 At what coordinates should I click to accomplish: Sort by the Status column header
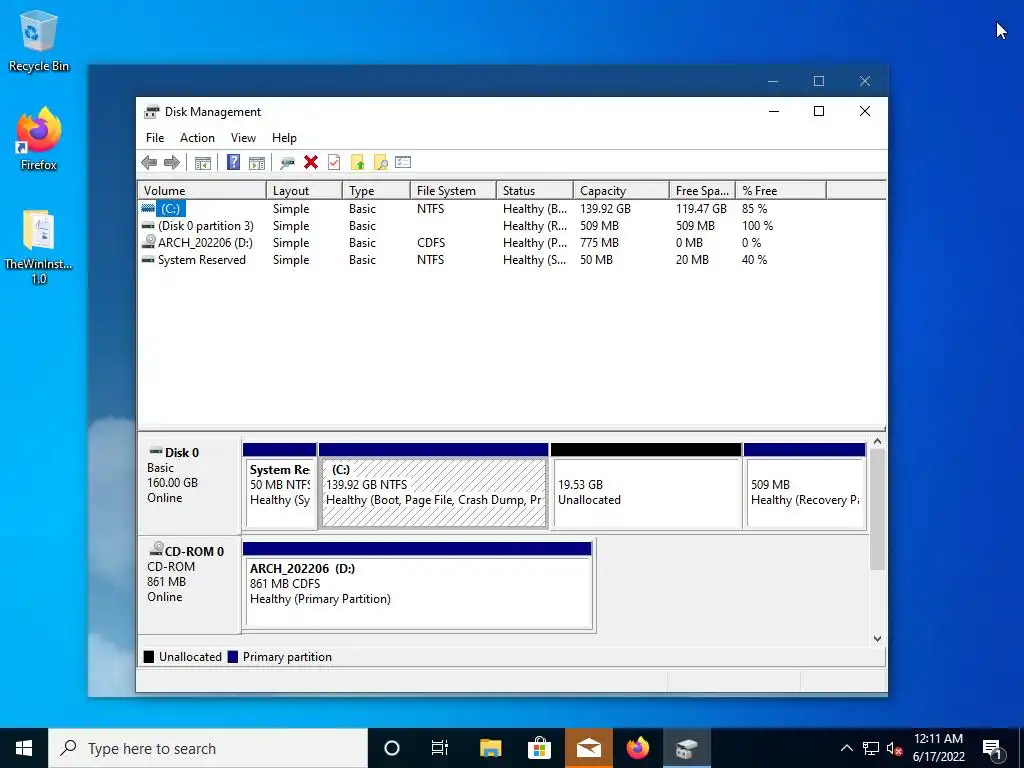[535, 191]
